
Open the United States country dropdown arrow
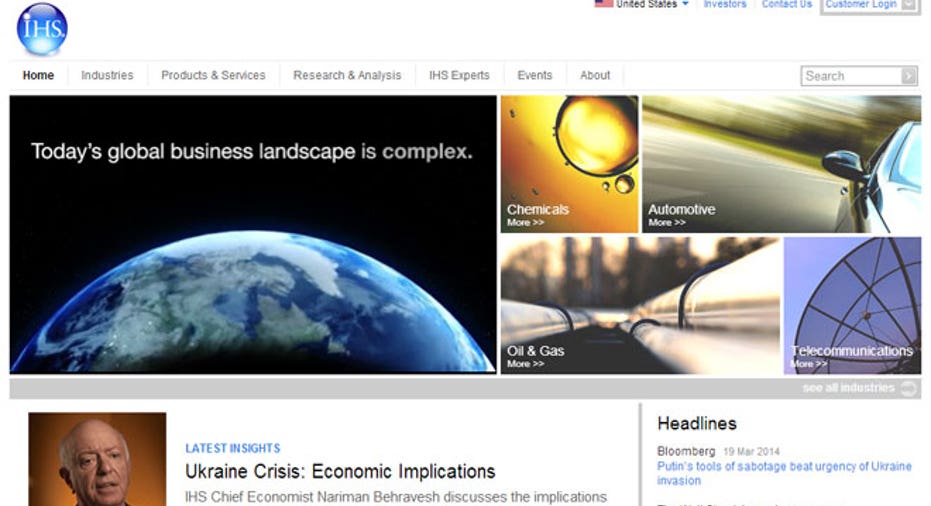(685, 4)
